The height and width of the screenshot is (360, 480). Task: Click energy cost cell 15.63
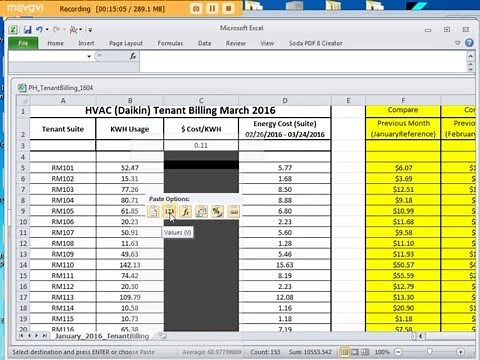(x=285, y=265)
